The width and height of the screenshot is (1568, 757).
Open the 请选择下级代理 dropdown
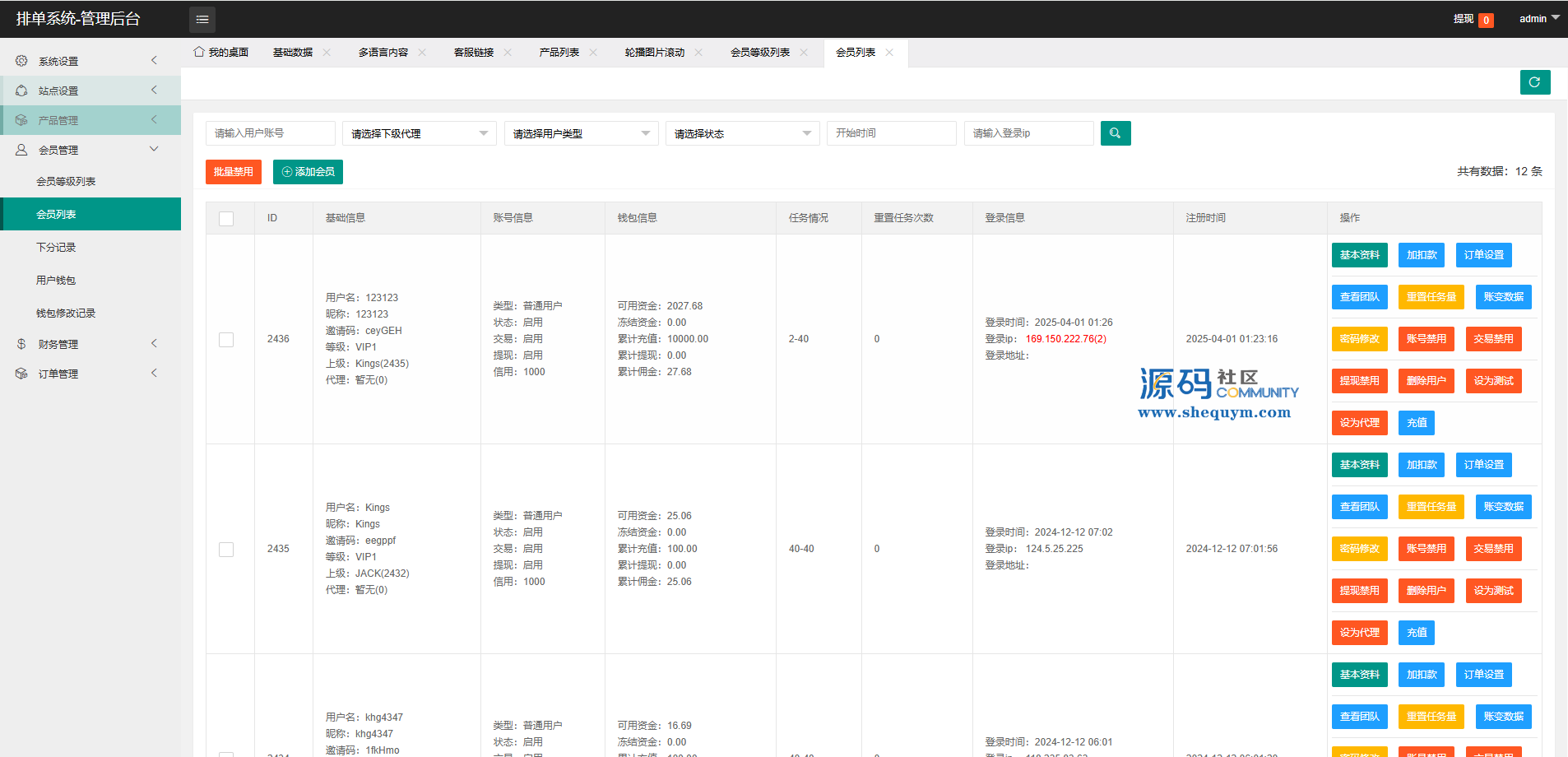419,133
